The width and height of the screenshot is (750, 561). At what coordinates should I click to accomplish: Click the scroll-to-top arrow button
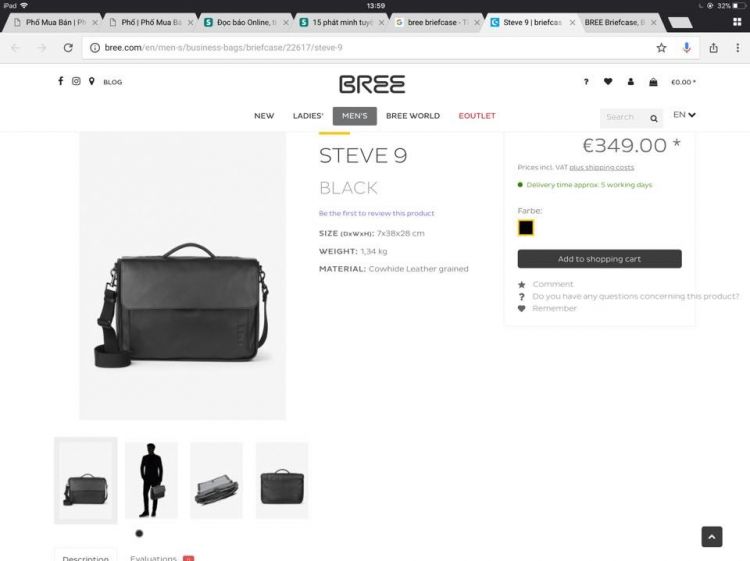tap(711, 537)
